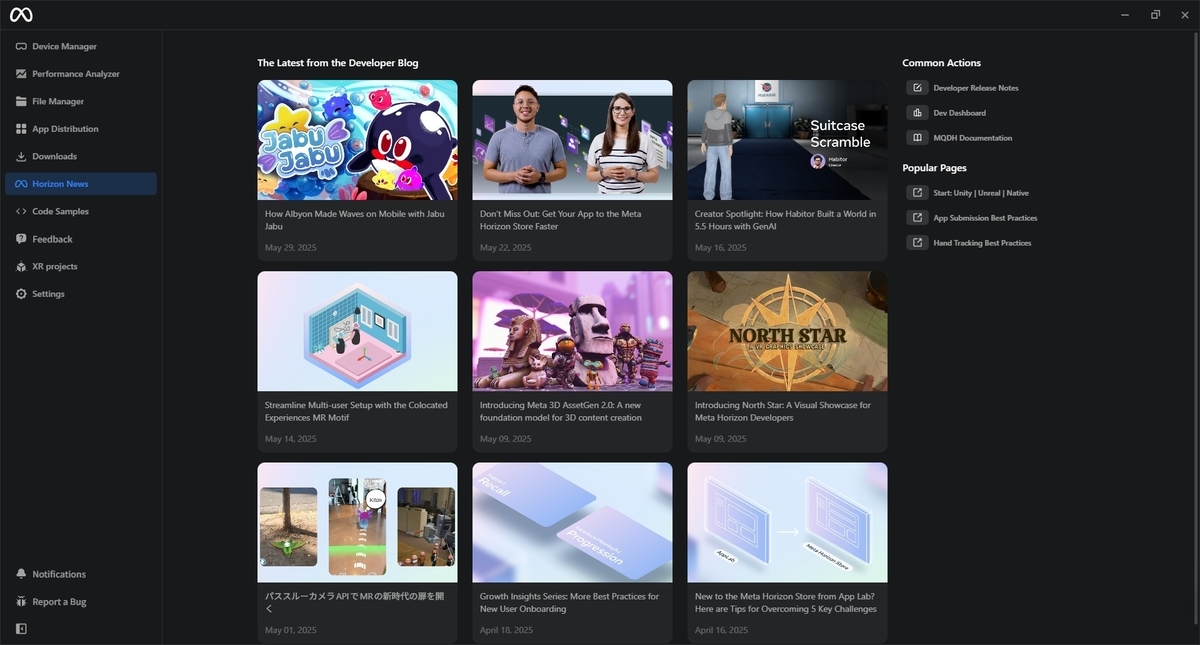Open the Suitcase Scramble article image
1200x645 pixels.
pyautogui.click(x=787, y=140)
